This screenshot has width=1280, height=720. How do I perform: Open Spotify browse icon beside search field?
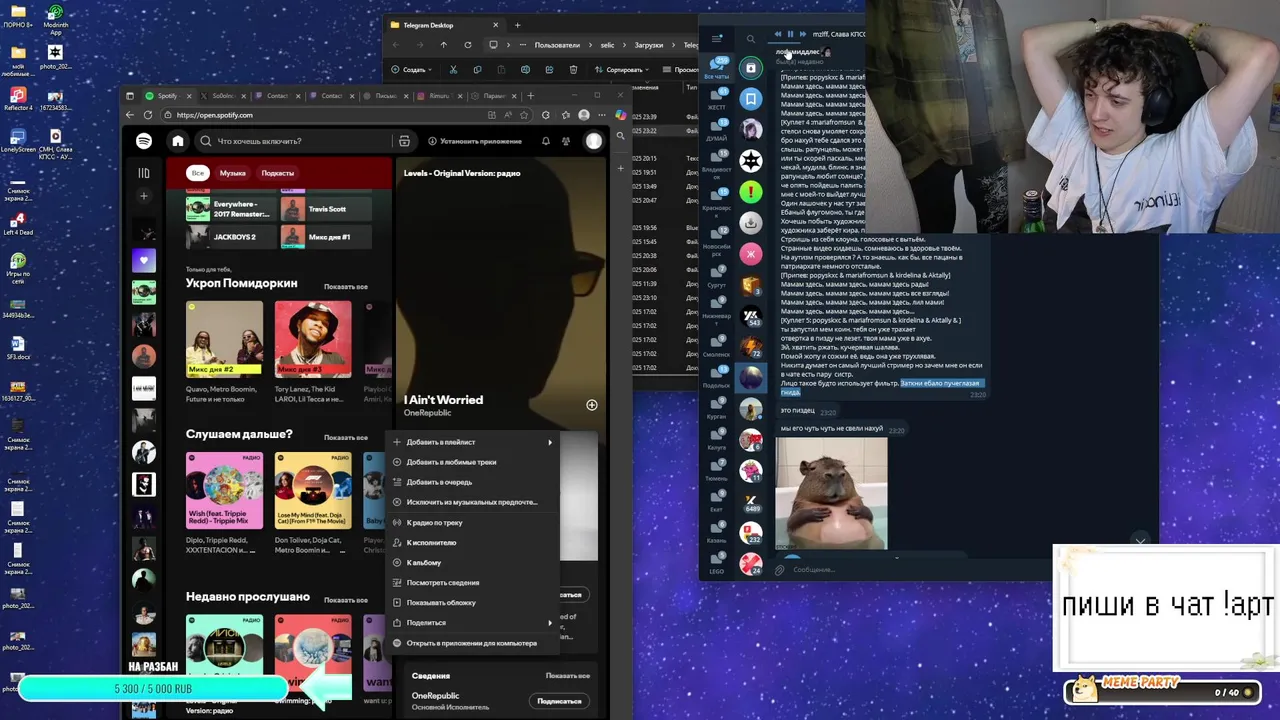click(404, 141)
